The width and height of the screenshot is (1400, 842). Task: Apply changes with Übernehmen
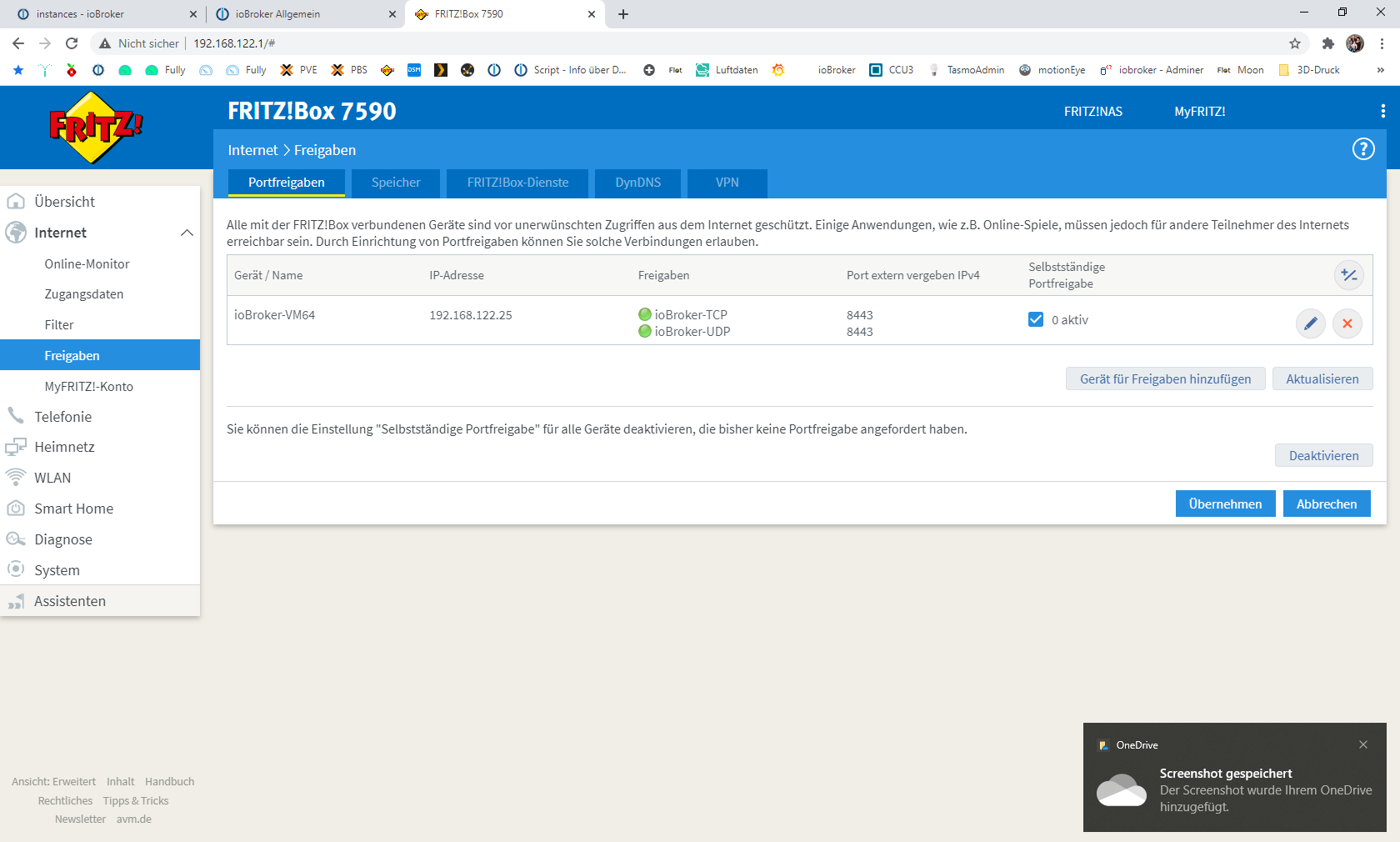click(x=1225, y=504)
